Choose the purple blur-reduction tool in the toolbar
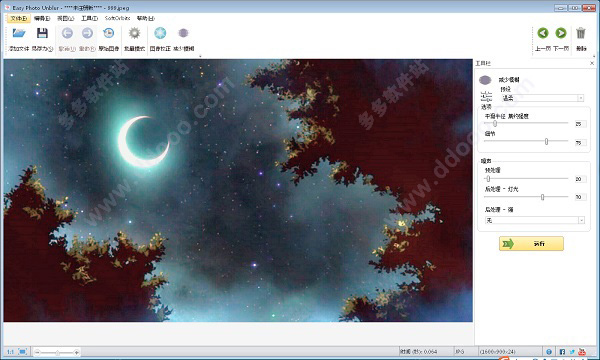The image size is (600, 360). click(183, 33)
